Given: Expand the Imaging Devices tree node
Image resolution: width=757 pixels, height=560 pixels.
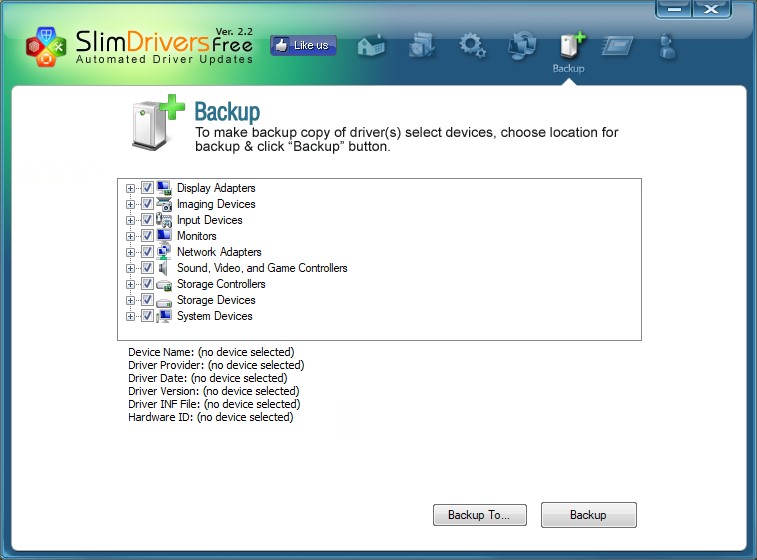Looking at the screenshot, I should pyautogui.click(x=130, y=204).
